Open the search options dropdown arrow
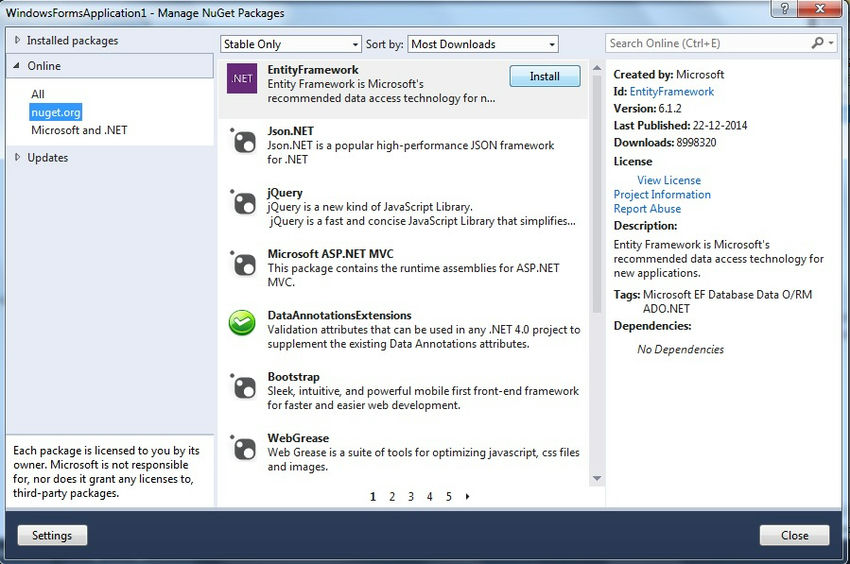 [831, 43]
